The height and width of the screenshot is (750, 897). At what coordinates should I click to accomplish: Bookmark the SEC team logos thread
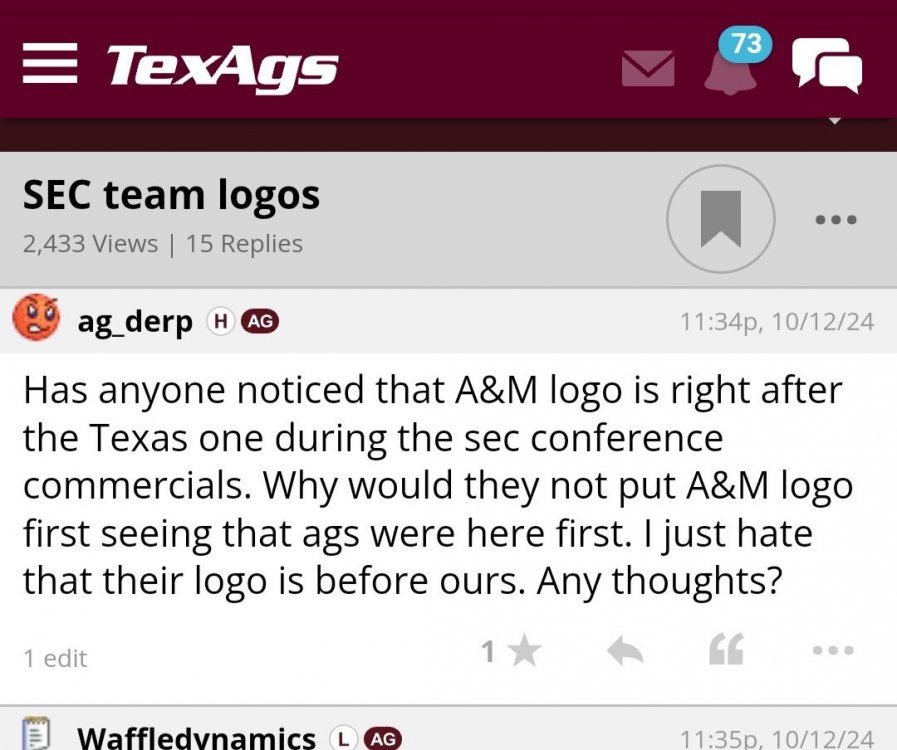click(720, 219)
